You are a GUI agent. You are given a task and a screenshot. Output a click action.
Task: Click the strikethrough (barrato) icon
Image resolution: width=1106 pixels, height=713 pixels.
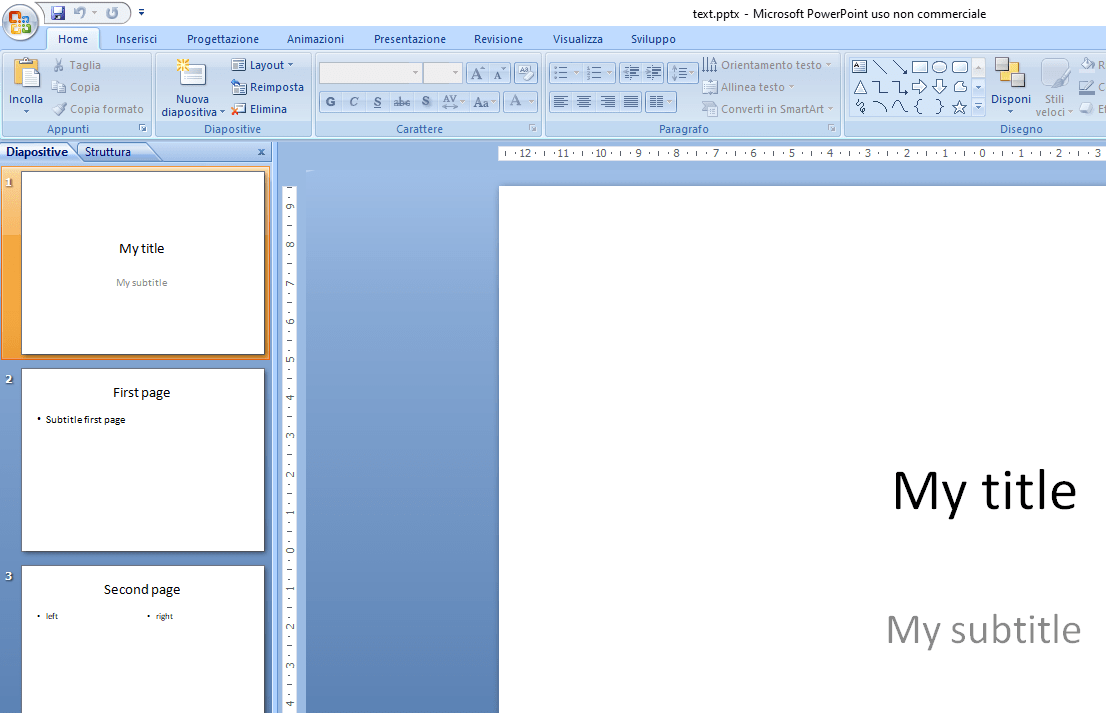(401, 101)
